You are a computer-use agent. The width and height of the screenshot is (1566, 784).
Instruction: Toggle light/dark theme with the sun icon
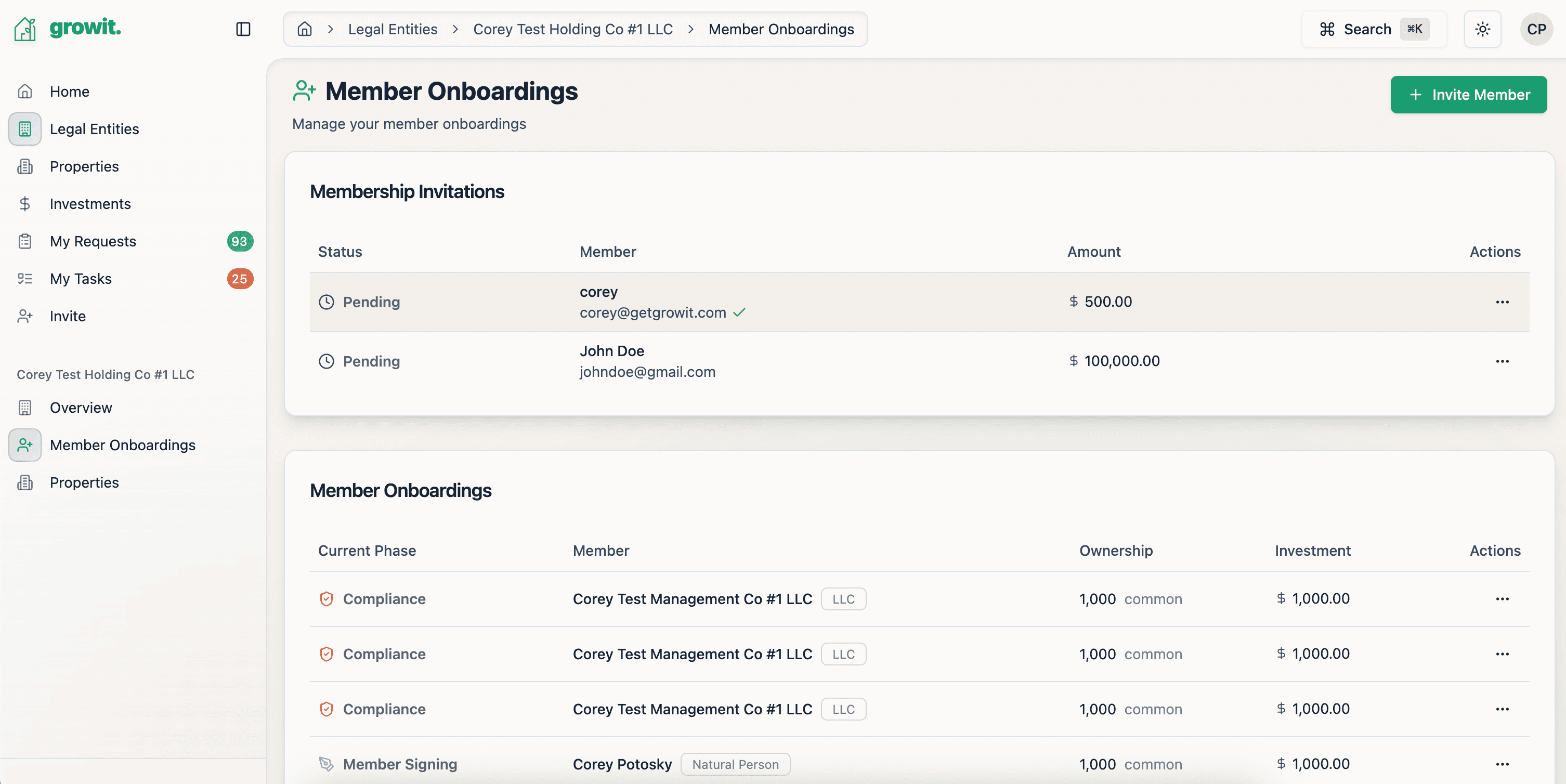point(1483,29)
